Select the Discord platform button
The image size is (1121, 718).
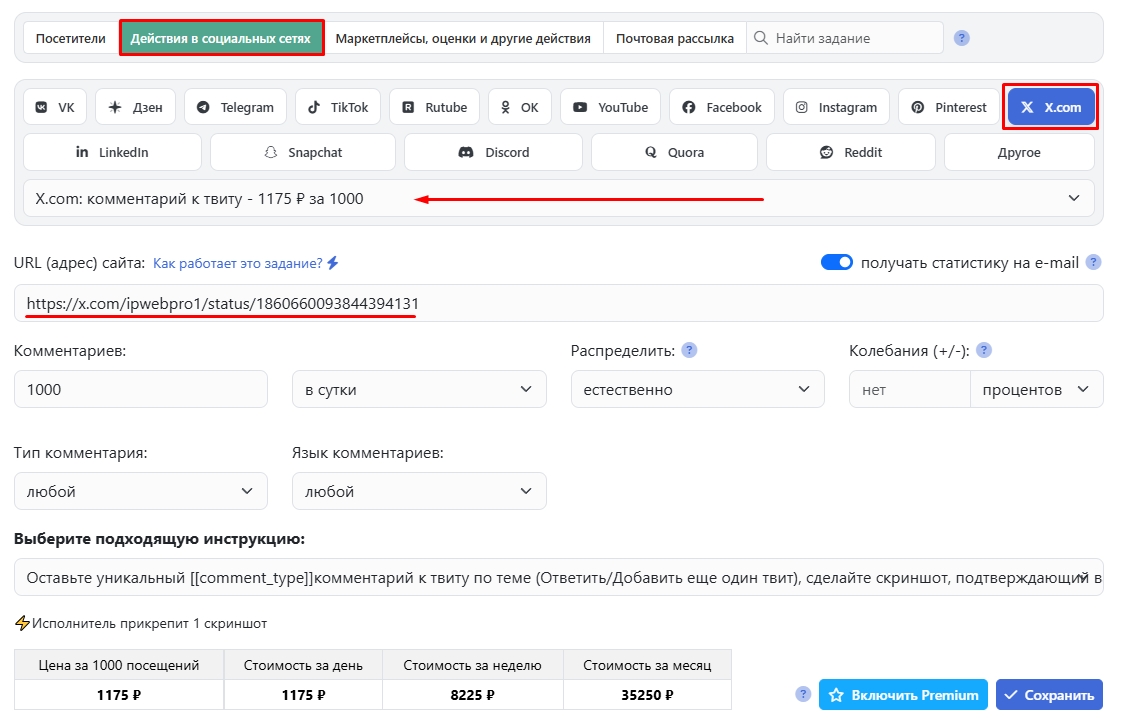493,152
